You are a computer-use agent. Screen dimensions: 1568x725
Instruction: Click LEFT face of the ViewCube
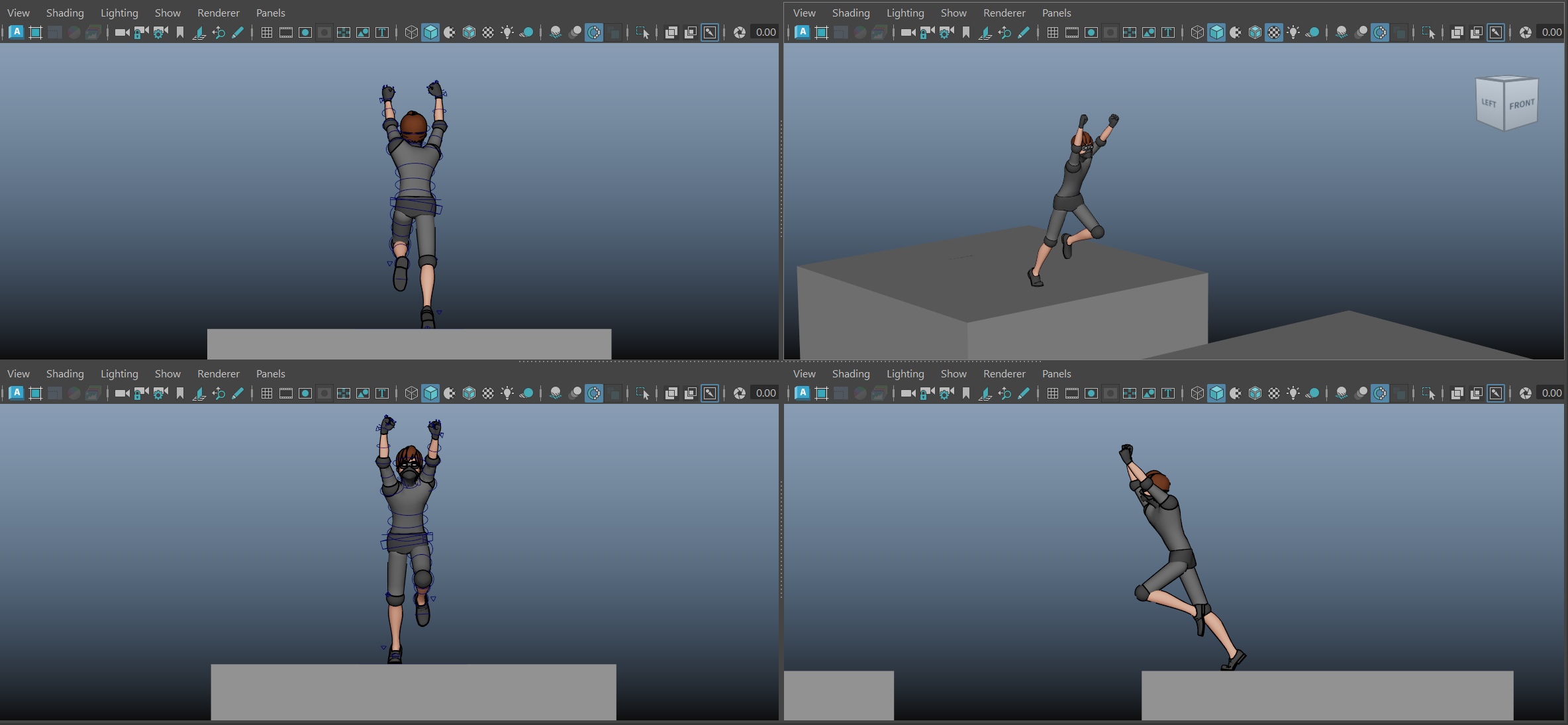coord(1489,103)
